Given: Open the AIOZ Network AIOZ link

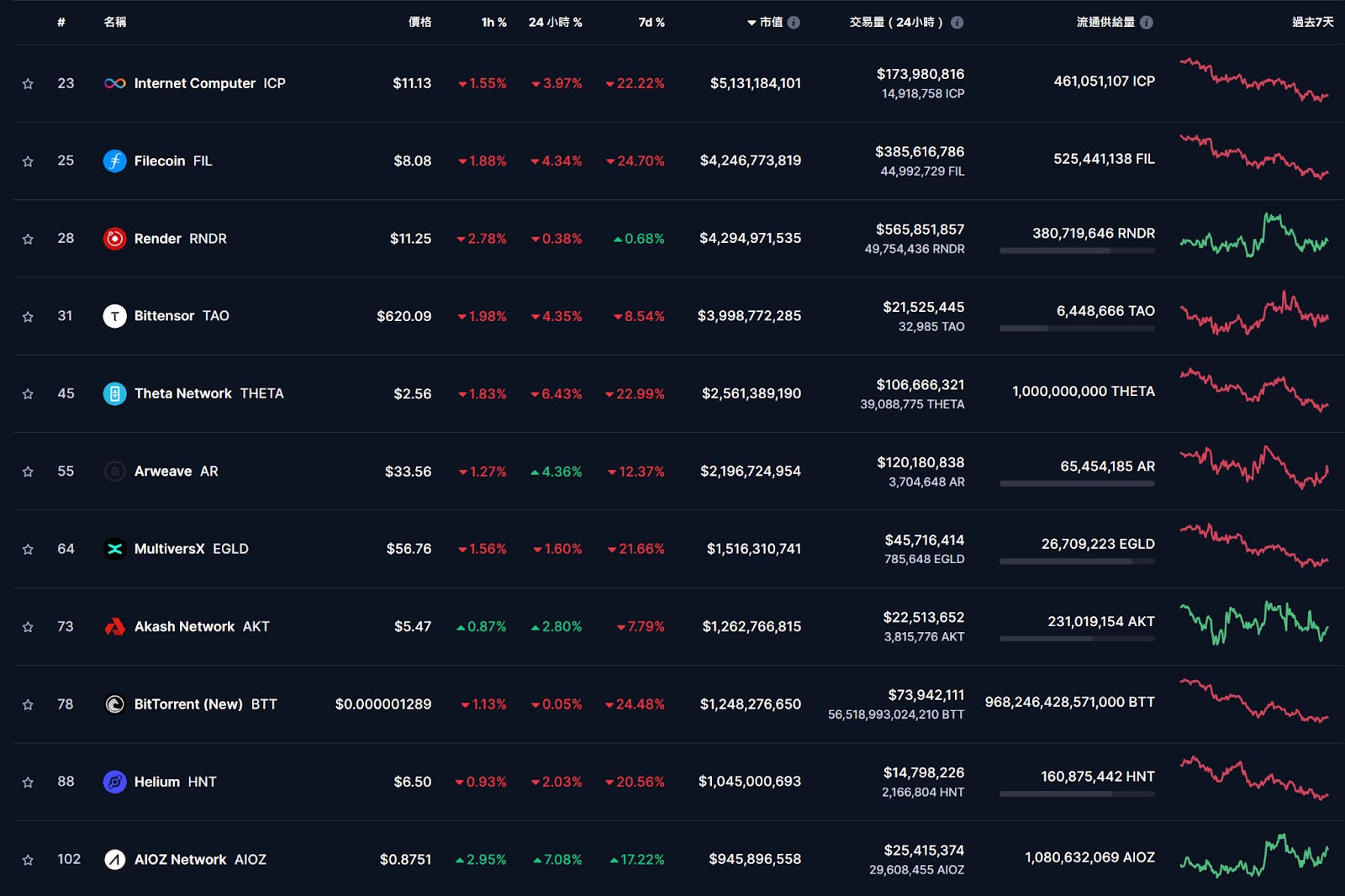Looking at the screenshot, I should click(x=200, y=859).
